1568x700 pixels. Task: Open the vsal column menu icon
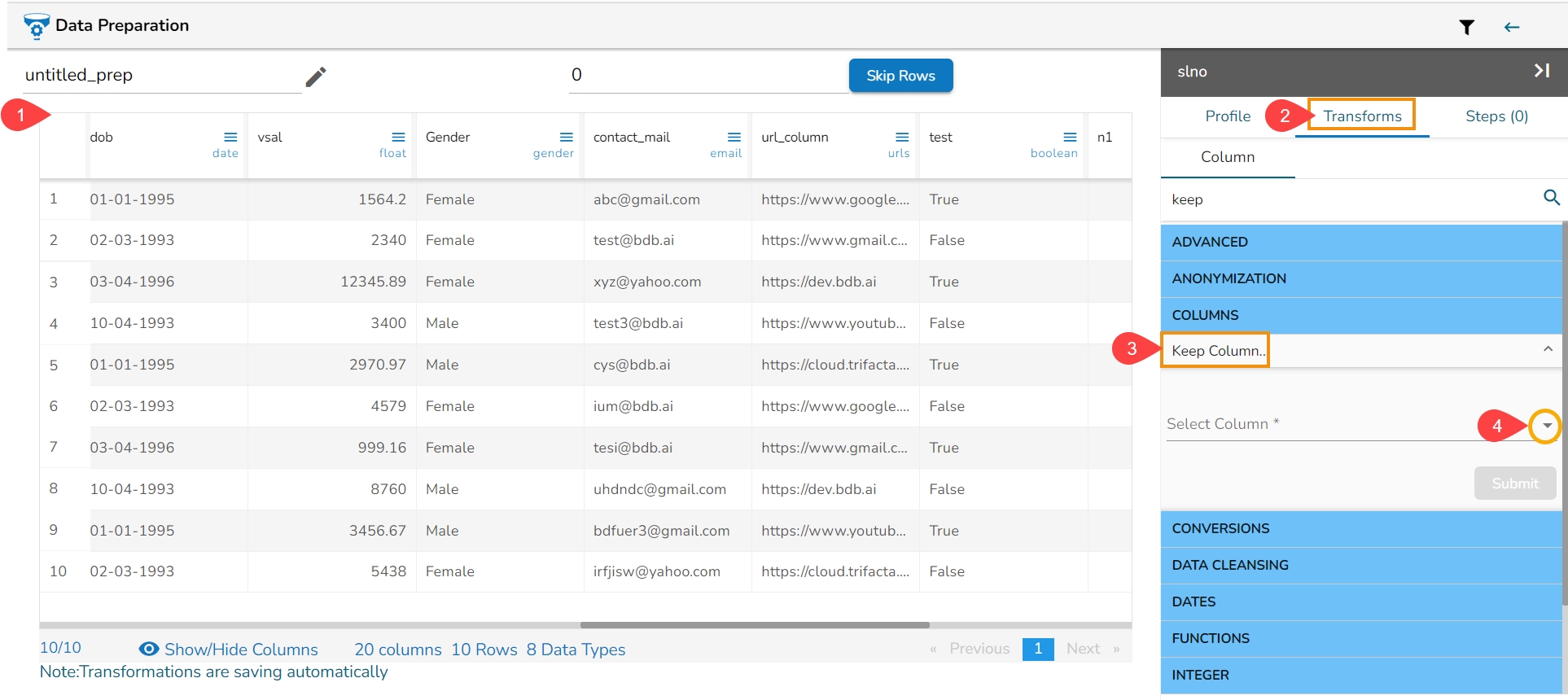click(398, 137)
